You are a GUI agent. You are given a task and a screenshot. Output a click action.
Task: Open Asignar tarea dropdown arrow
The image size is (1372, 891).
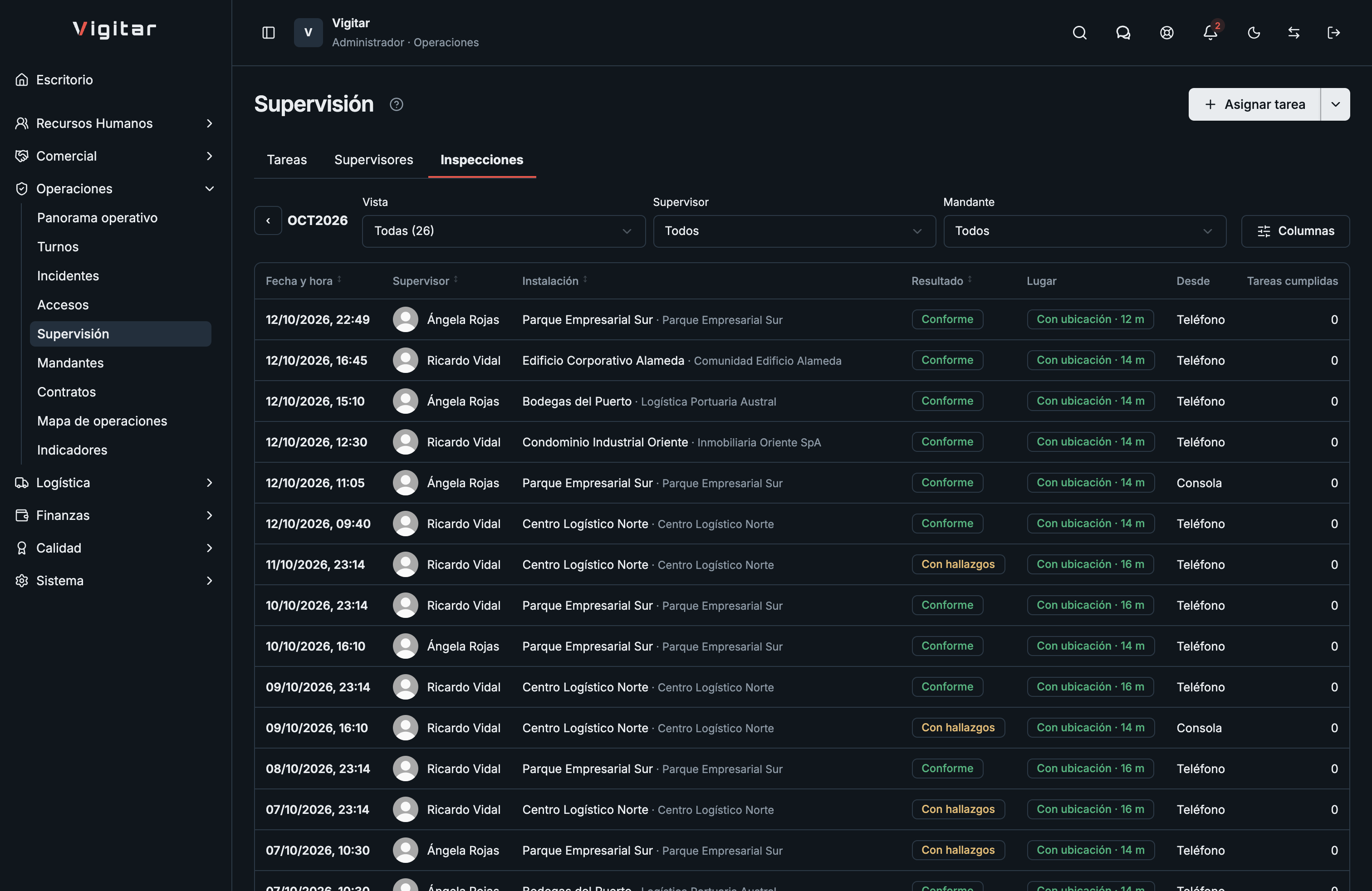[x=1335, y=104]
